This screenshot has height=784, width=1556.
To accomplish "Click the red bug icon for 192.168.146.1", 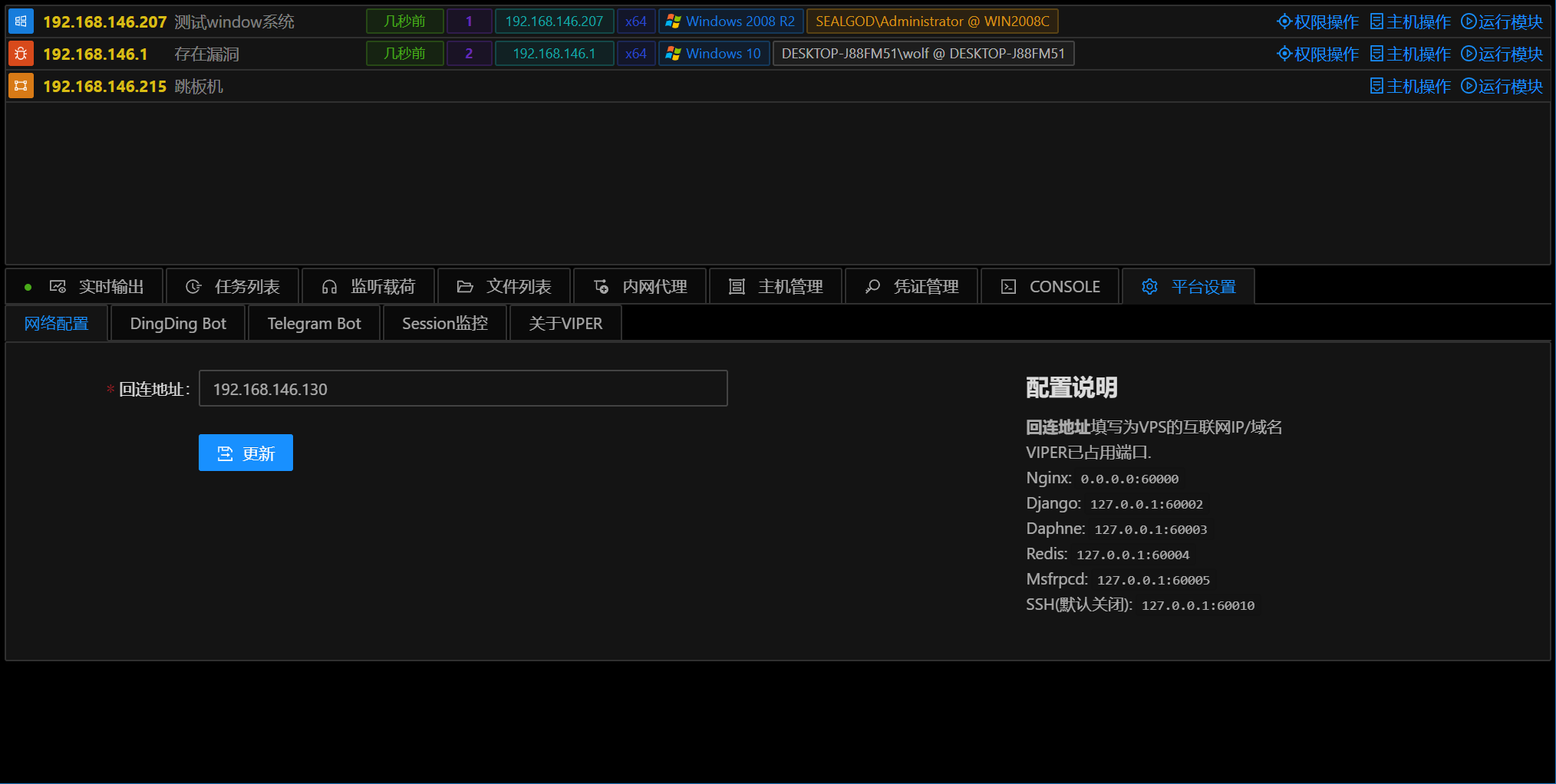I will click(x=21, y=54).
